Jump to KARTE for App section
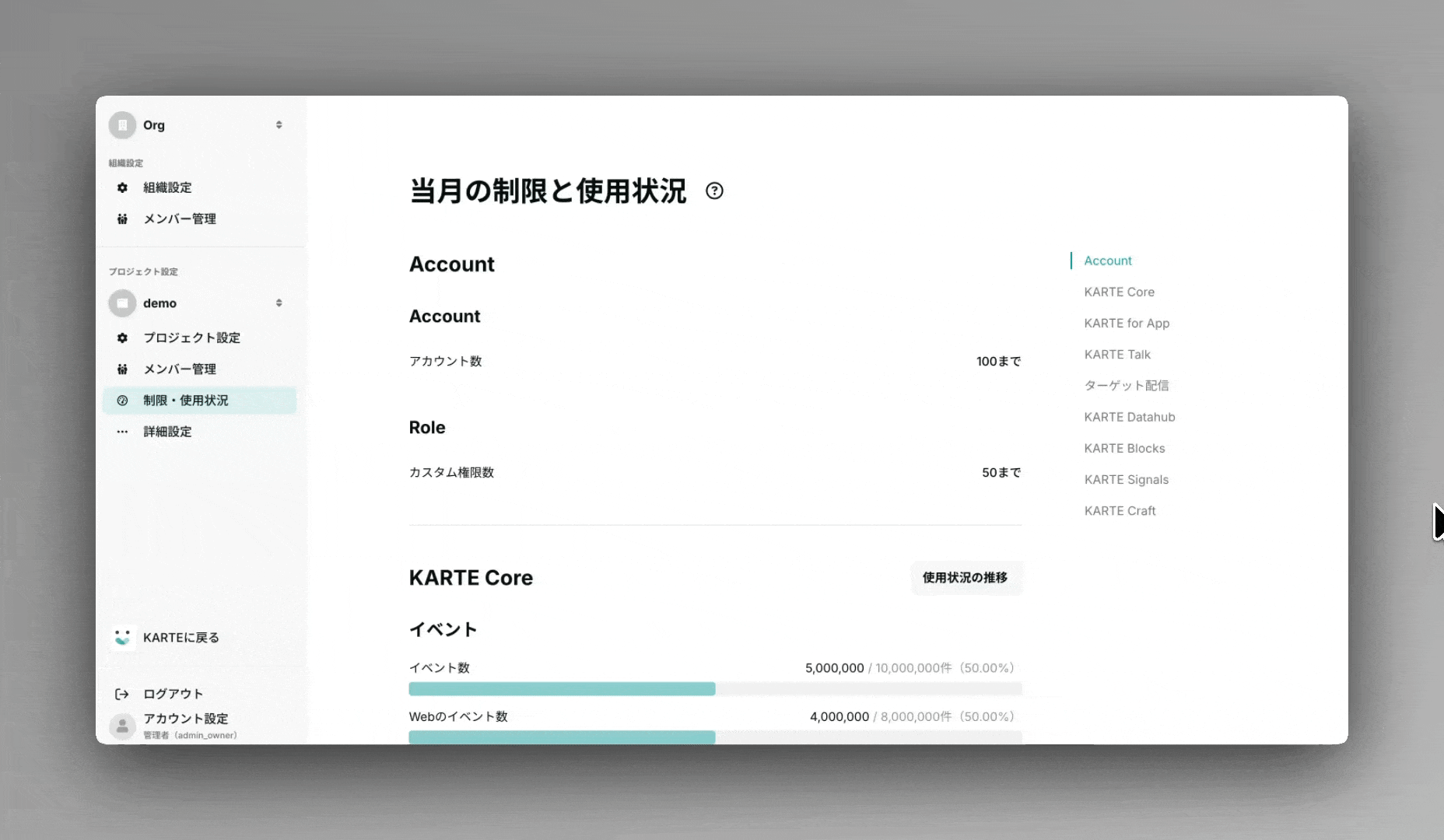This screenshot has height=840, width=1444. pyautogui.click(x=1127, y=323)
